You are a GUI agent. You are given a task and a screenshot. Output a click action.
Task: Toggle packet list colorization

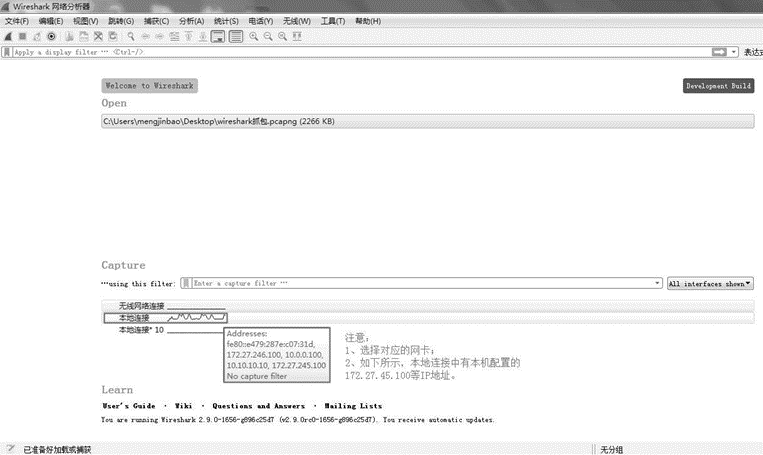coord(236,36)
